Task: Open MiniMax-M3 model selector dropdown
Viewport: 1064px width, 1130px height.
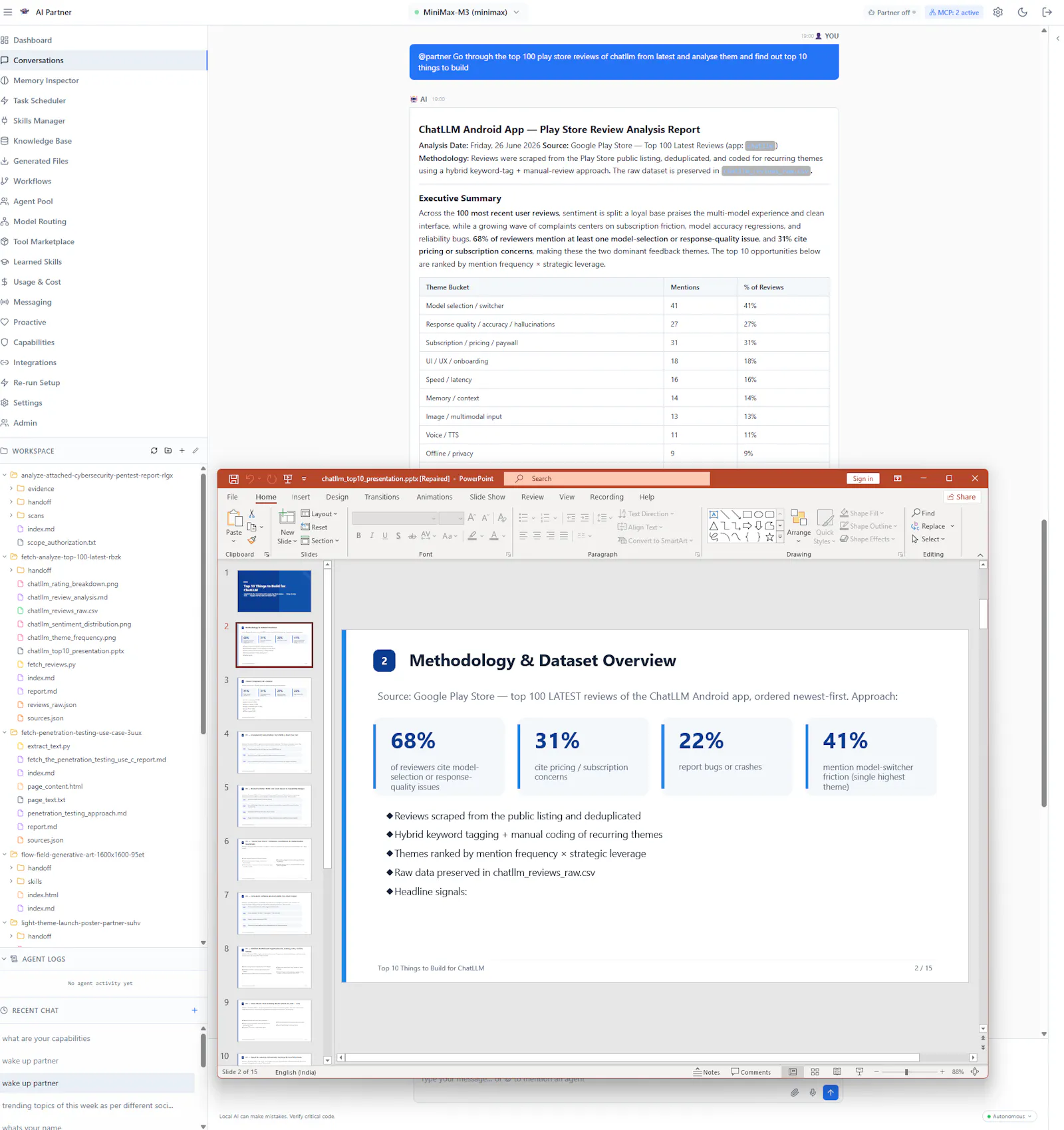Action: tap(467, 12)
